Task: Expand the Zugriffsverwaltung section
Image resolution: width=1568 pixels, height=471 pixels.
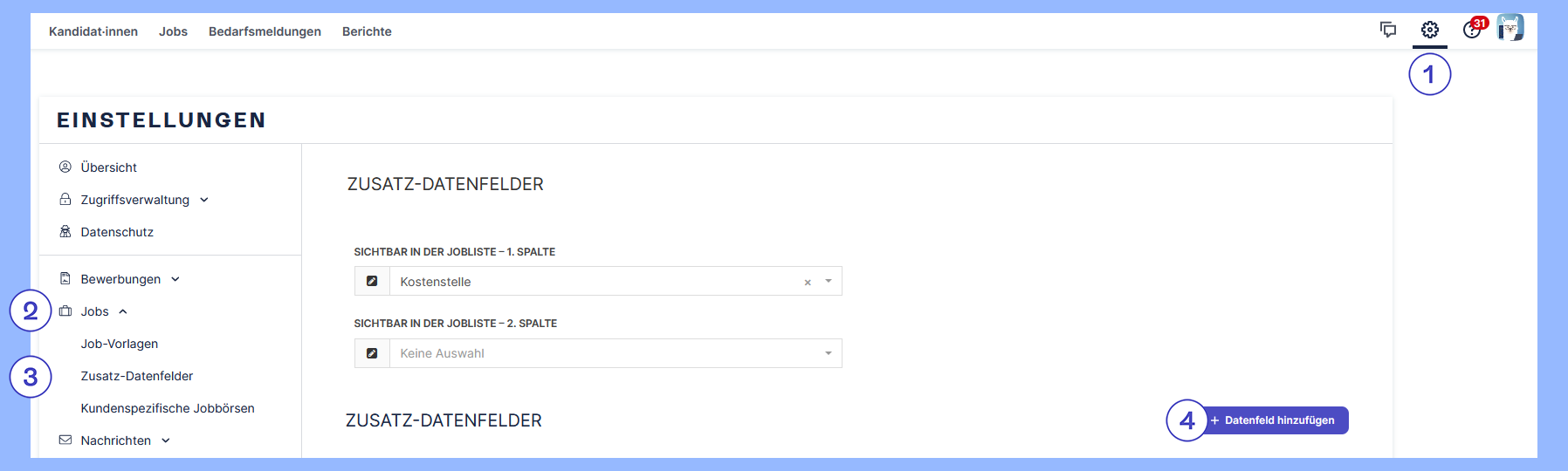Action: tap(204, 200)
